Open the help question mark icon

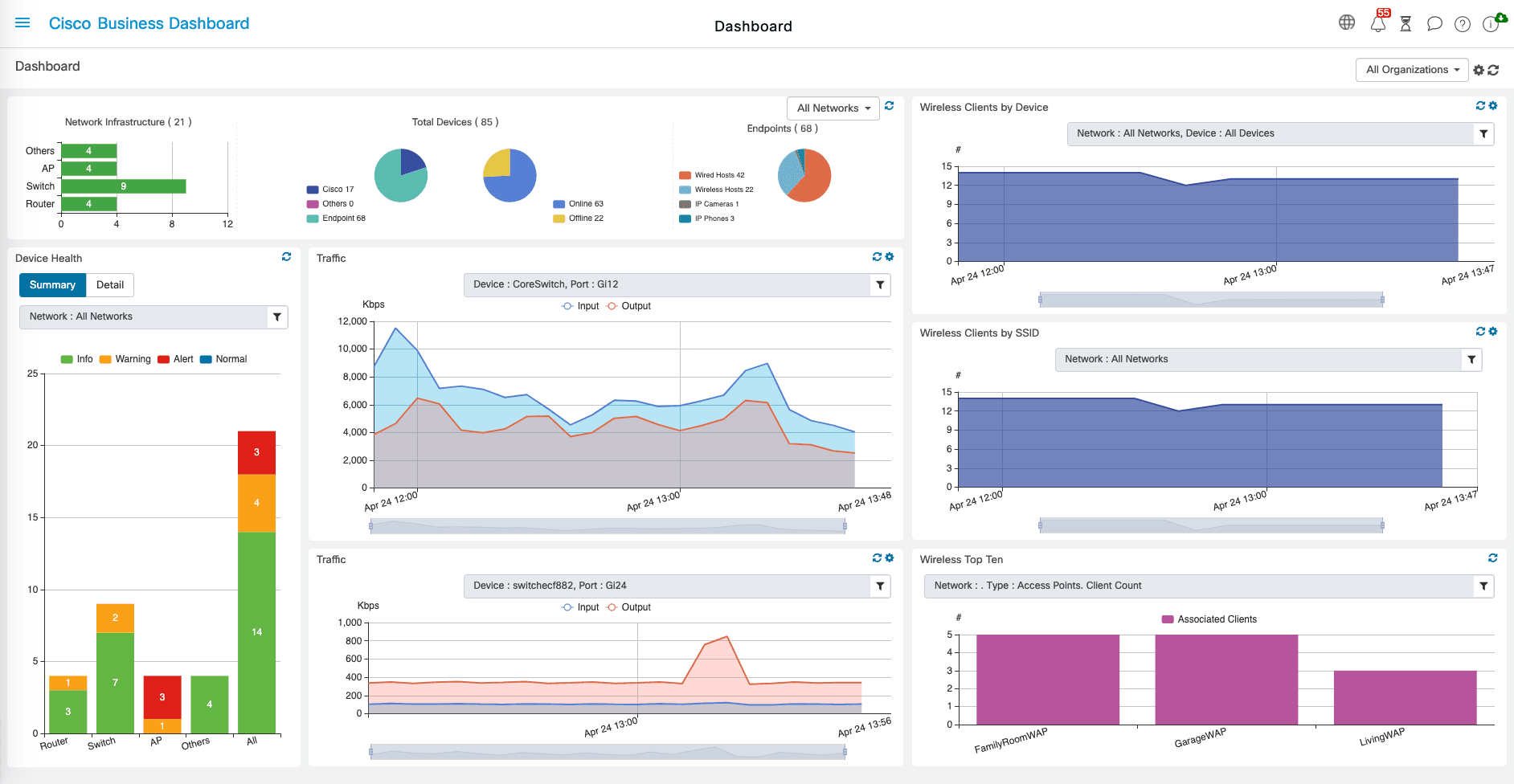(x=1463, y=24)
